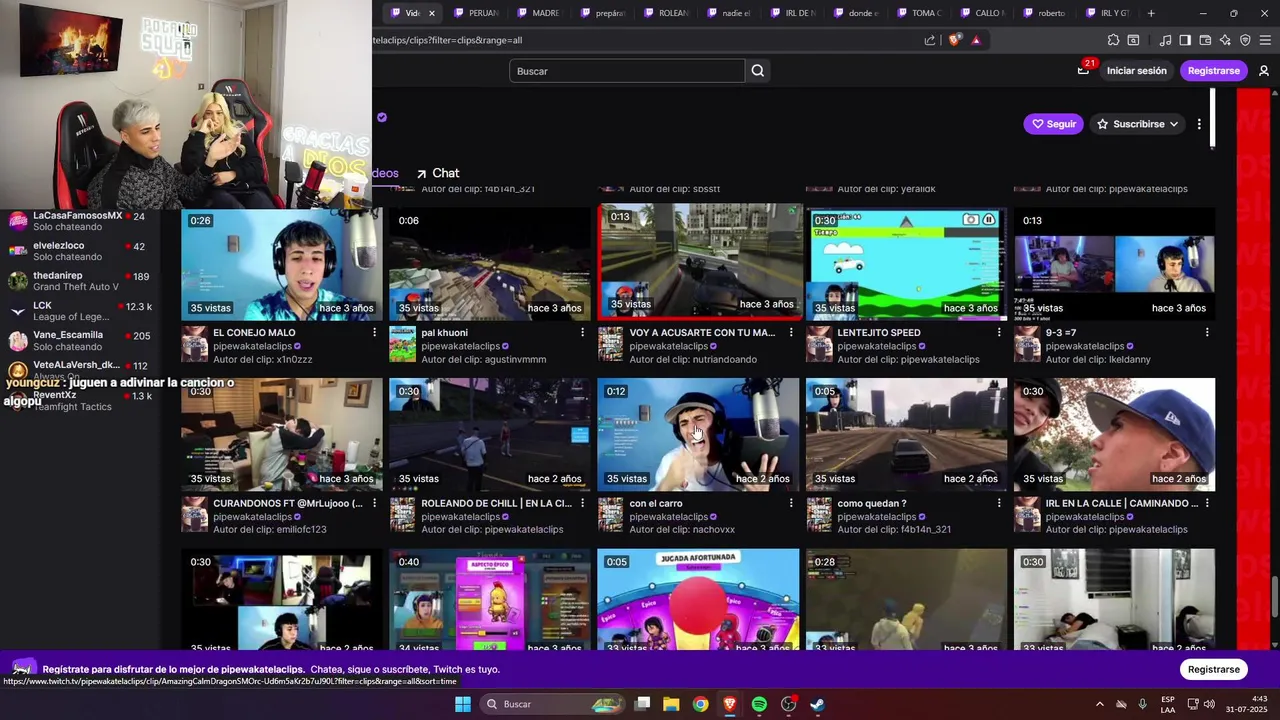Open the elvelezloco channel in sidebar
1280x720 pixels.
80,251
